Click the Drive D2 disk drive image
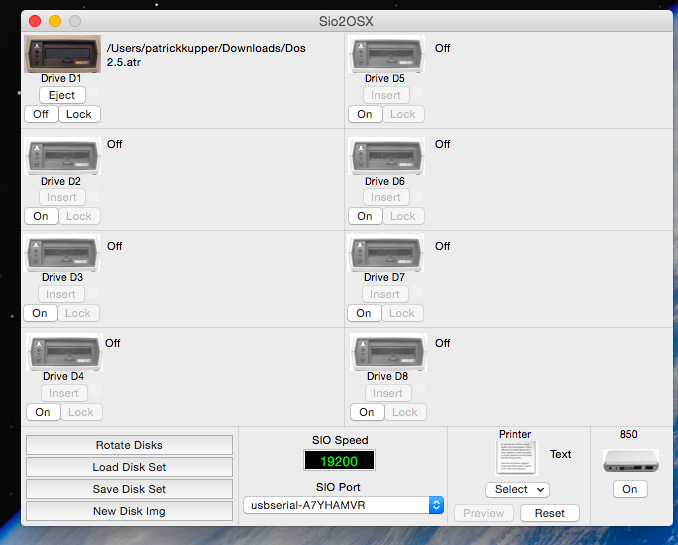Viewport: 678px width, 545px height. click(63, 156)
